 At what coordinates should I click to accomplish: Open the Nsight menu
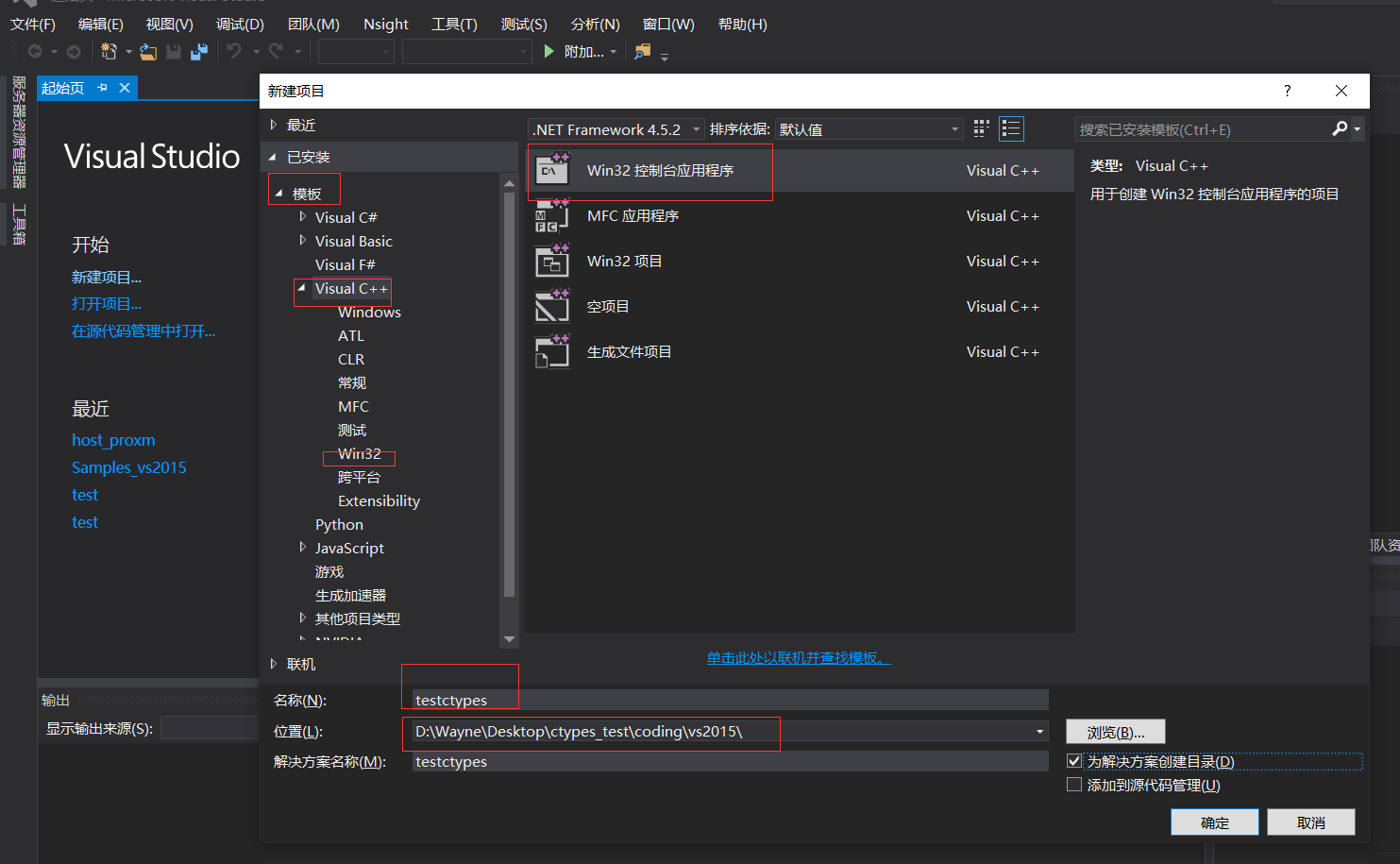tap(386, 24)
